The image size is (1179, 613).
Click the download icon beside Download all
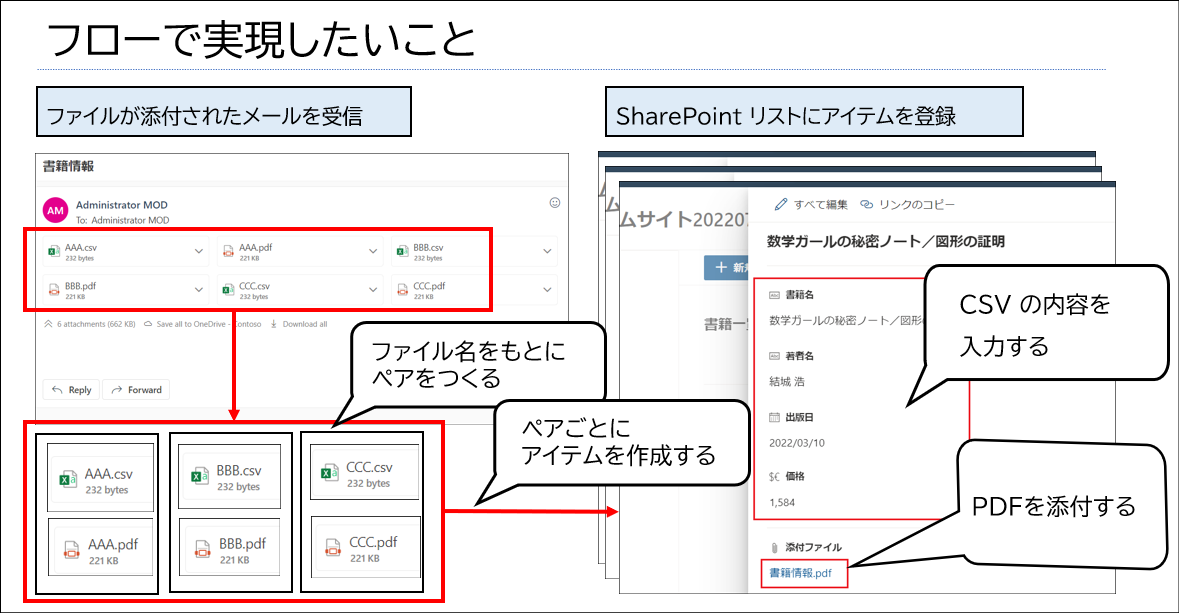click(x=273, y=324)
